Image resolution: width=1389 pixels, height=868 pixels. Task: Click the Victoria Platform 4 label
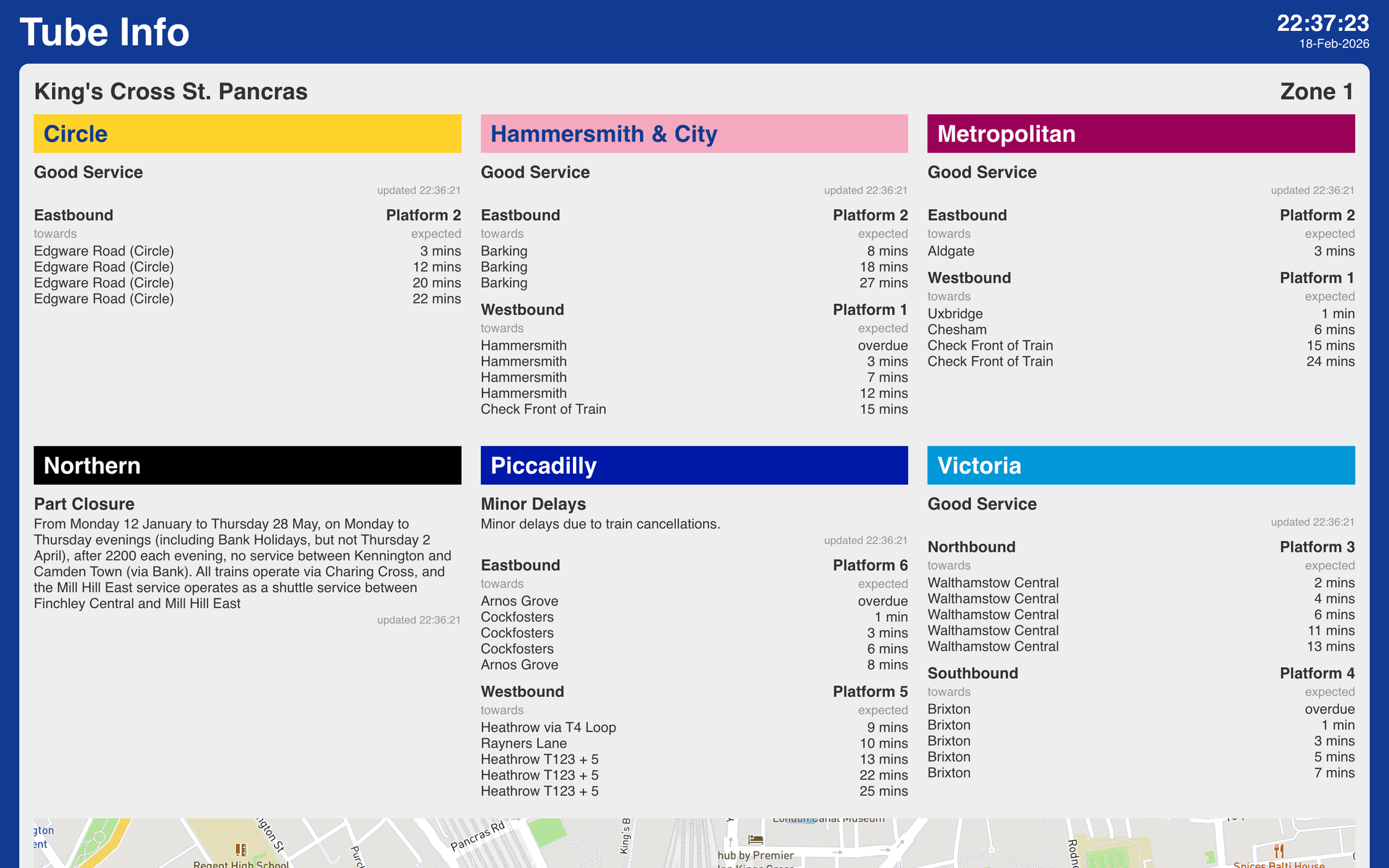click(x=1317, y=673)
